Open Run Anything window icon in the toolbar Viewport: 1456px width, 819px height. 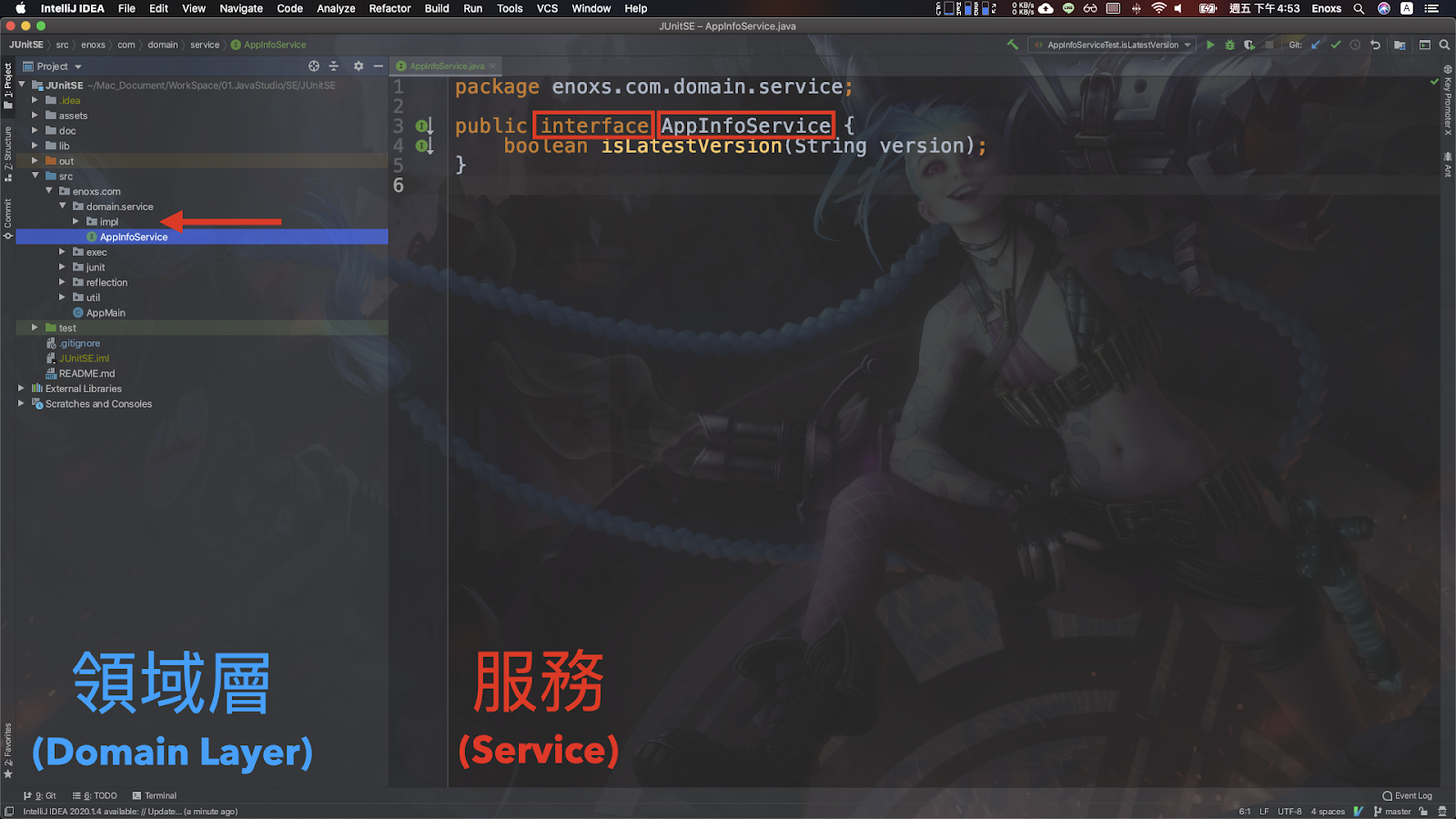pos(1425,45)
